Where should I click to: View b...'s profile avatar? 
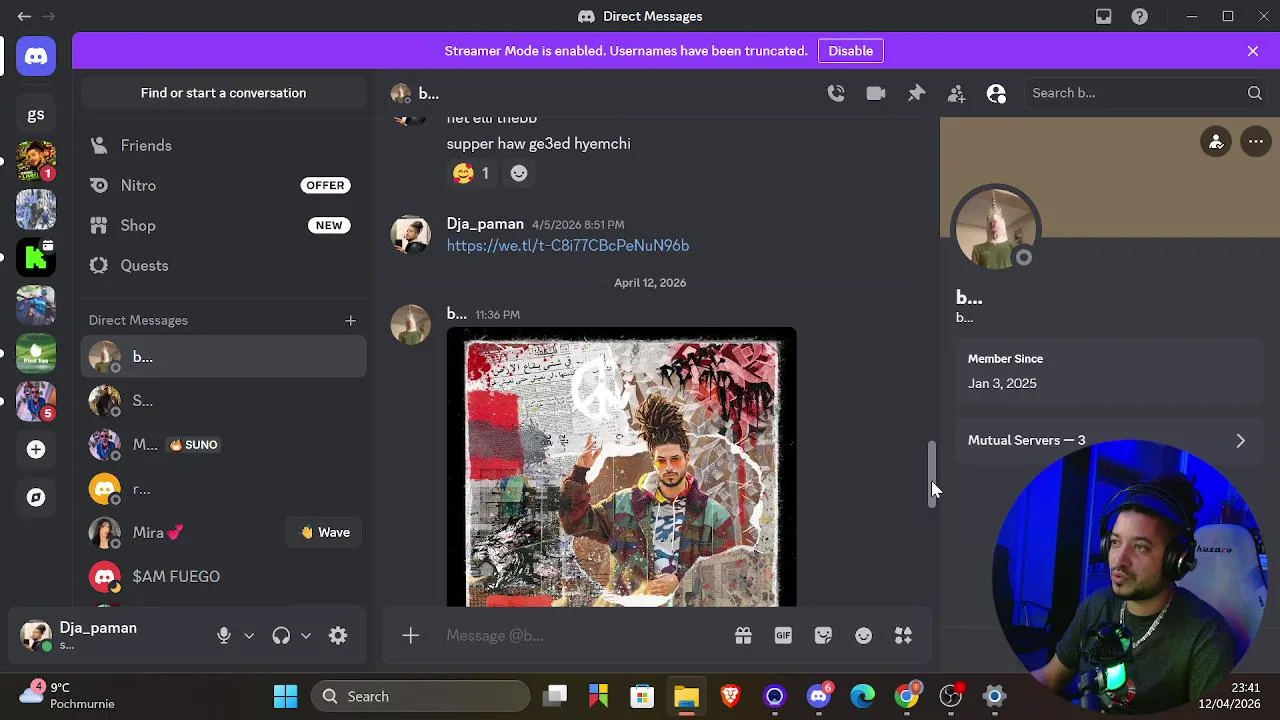[x=996, y=229]
